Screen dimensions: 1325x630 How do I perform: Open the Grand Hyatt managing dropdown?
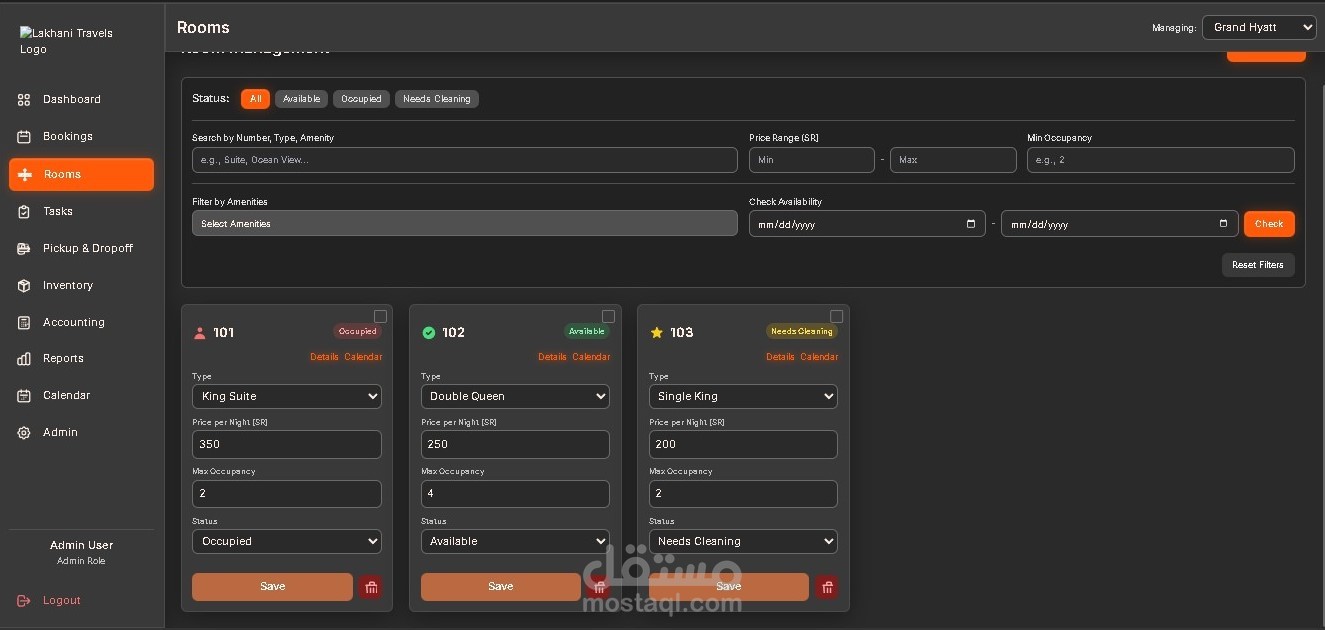[x=1259, y=27]
